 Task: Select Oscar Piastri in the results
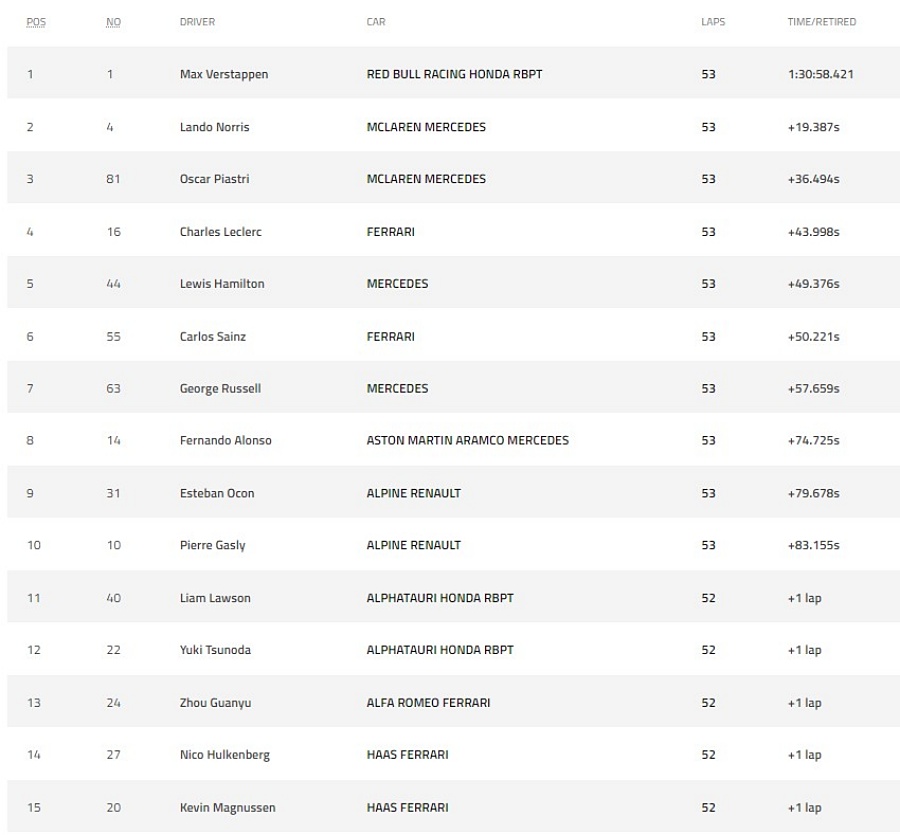215,179
